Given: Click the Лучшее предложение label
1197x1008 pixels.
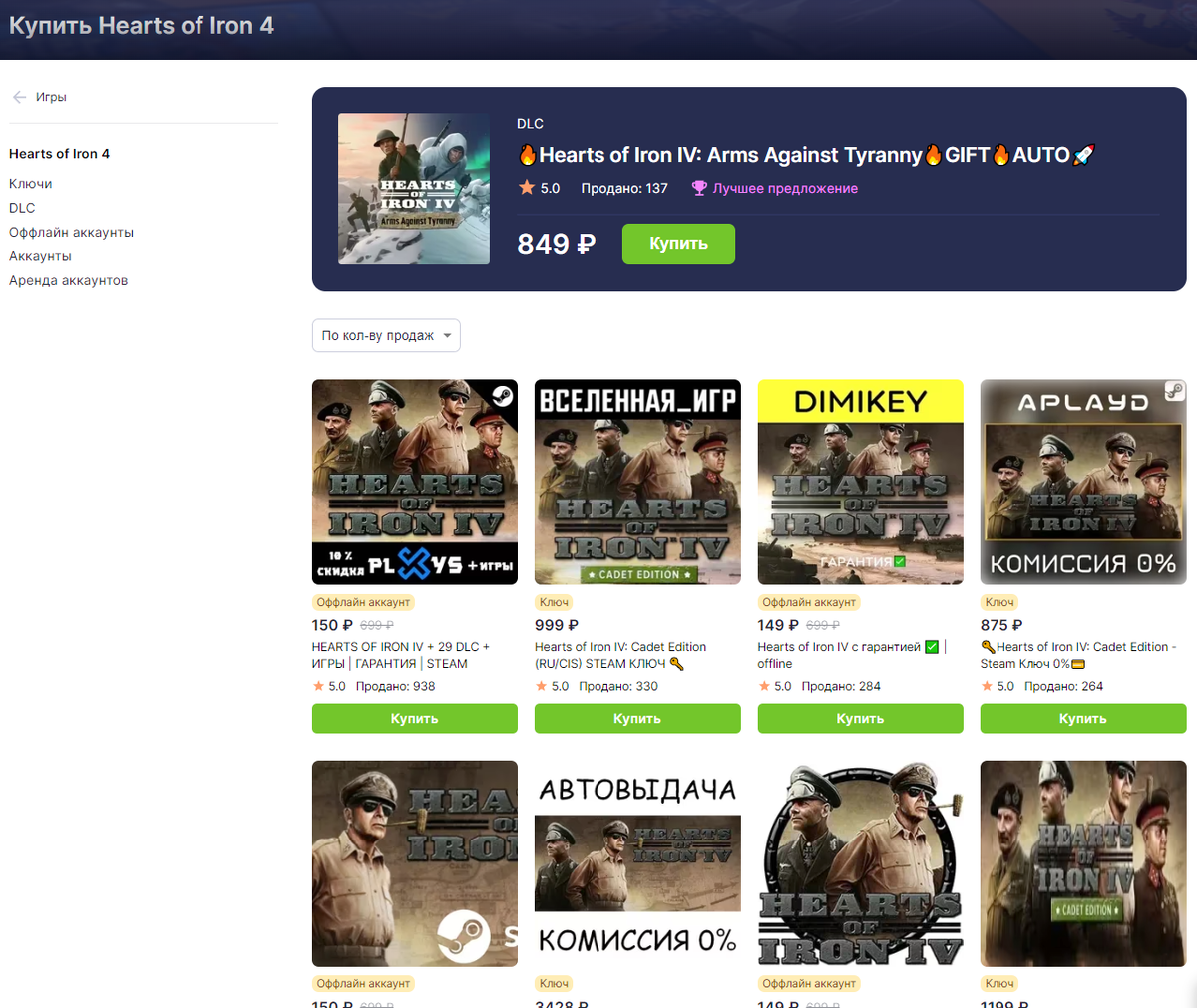Looking at the screenshot, I should [785, 188].
